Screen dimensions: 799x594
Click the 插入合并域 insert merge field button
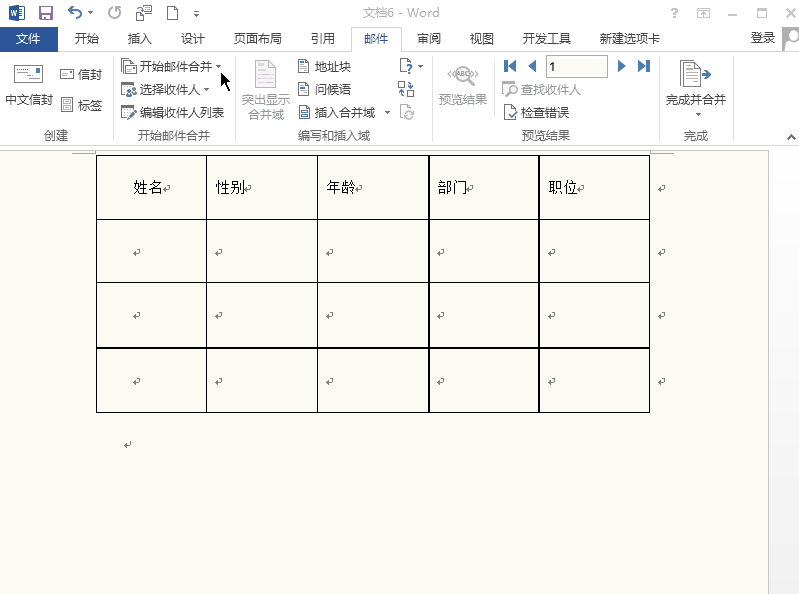click(338, 113)
